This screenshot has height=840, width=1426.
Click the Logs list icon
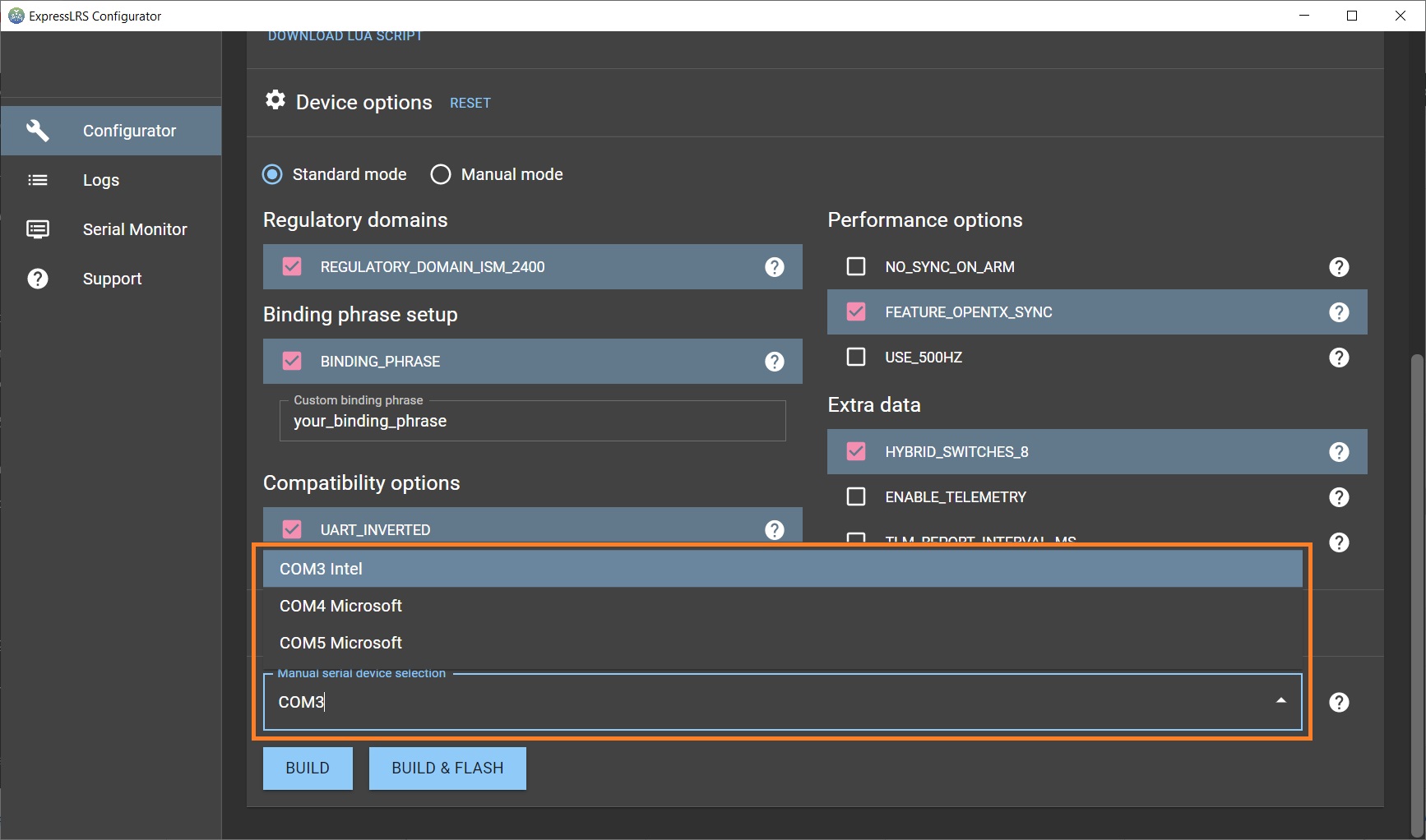38,180
